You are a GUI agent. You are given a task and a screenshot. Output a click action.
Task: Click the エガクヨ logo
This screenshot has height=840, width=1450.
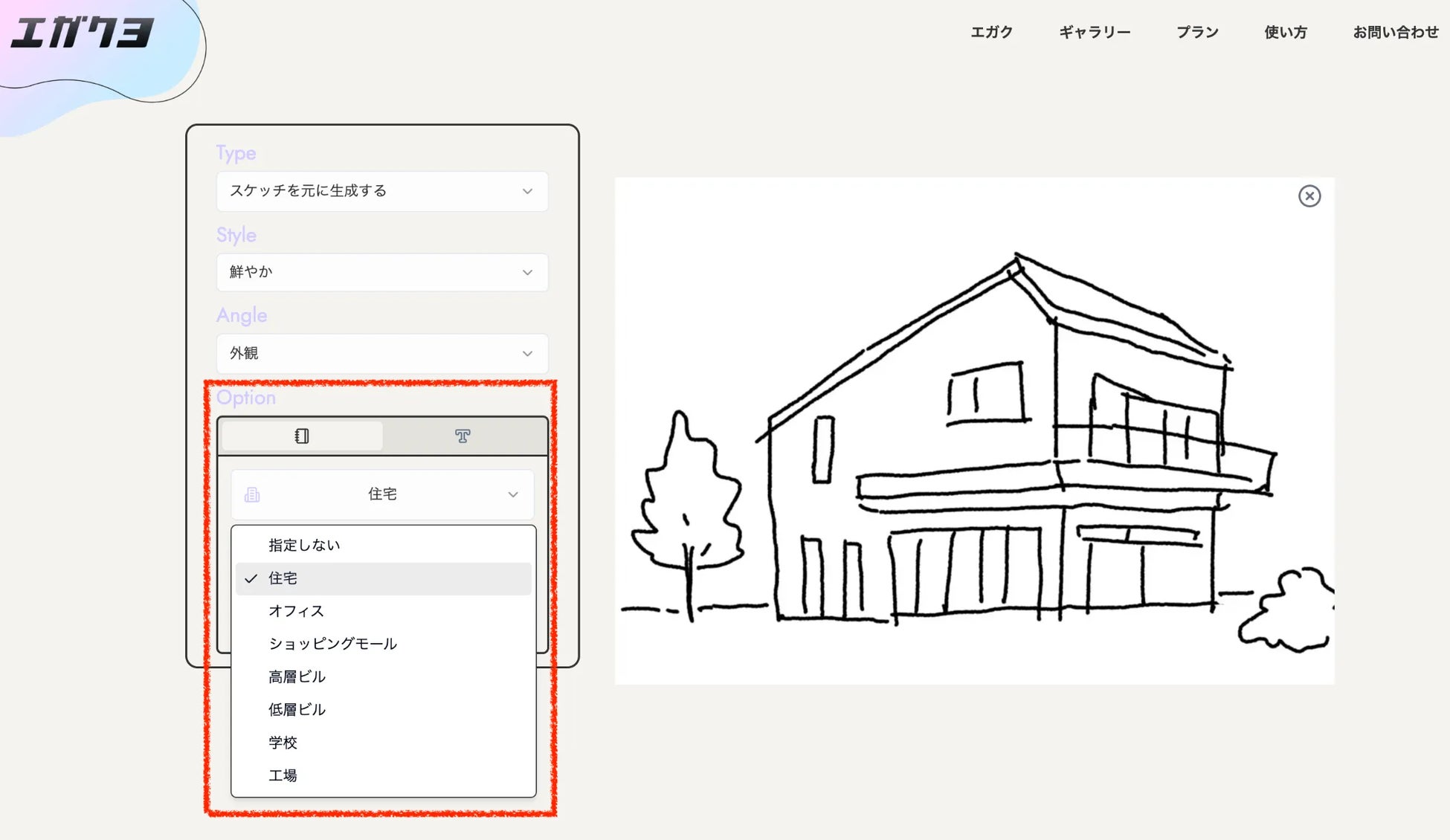pyautogui.click(x=82, y=33)
